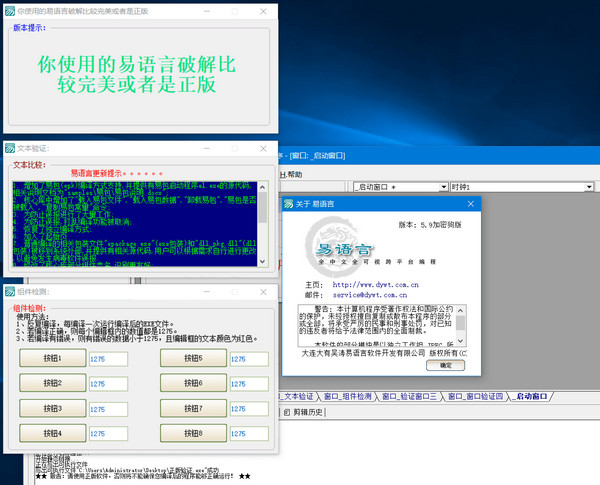
Task: Click 按钮1 in component detection window
Action: tap(53, 358)
